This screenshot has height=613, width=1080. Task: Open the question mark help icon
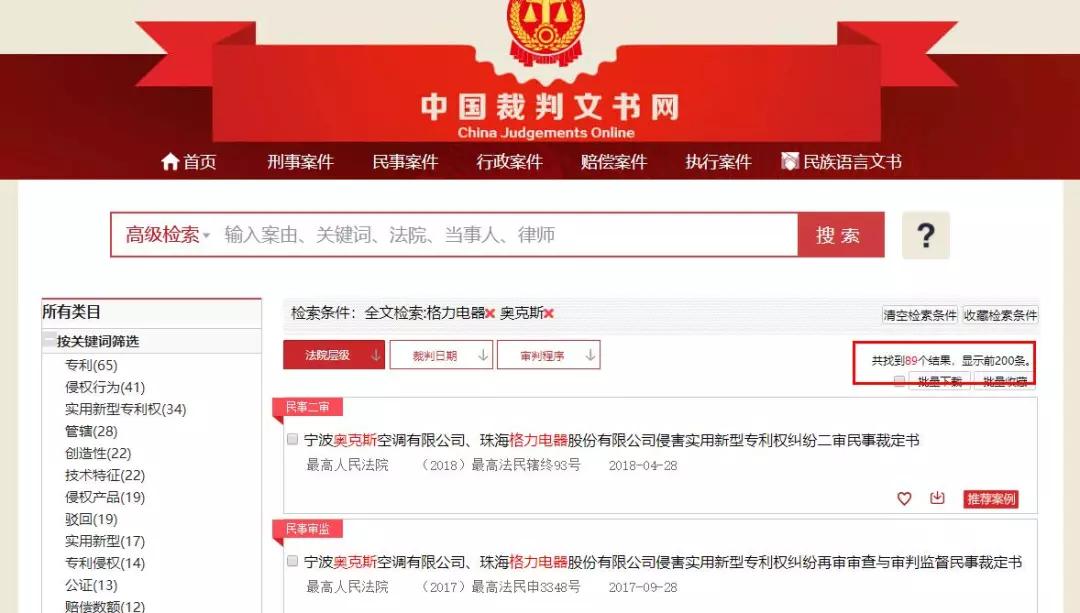[x=926, y=235]
